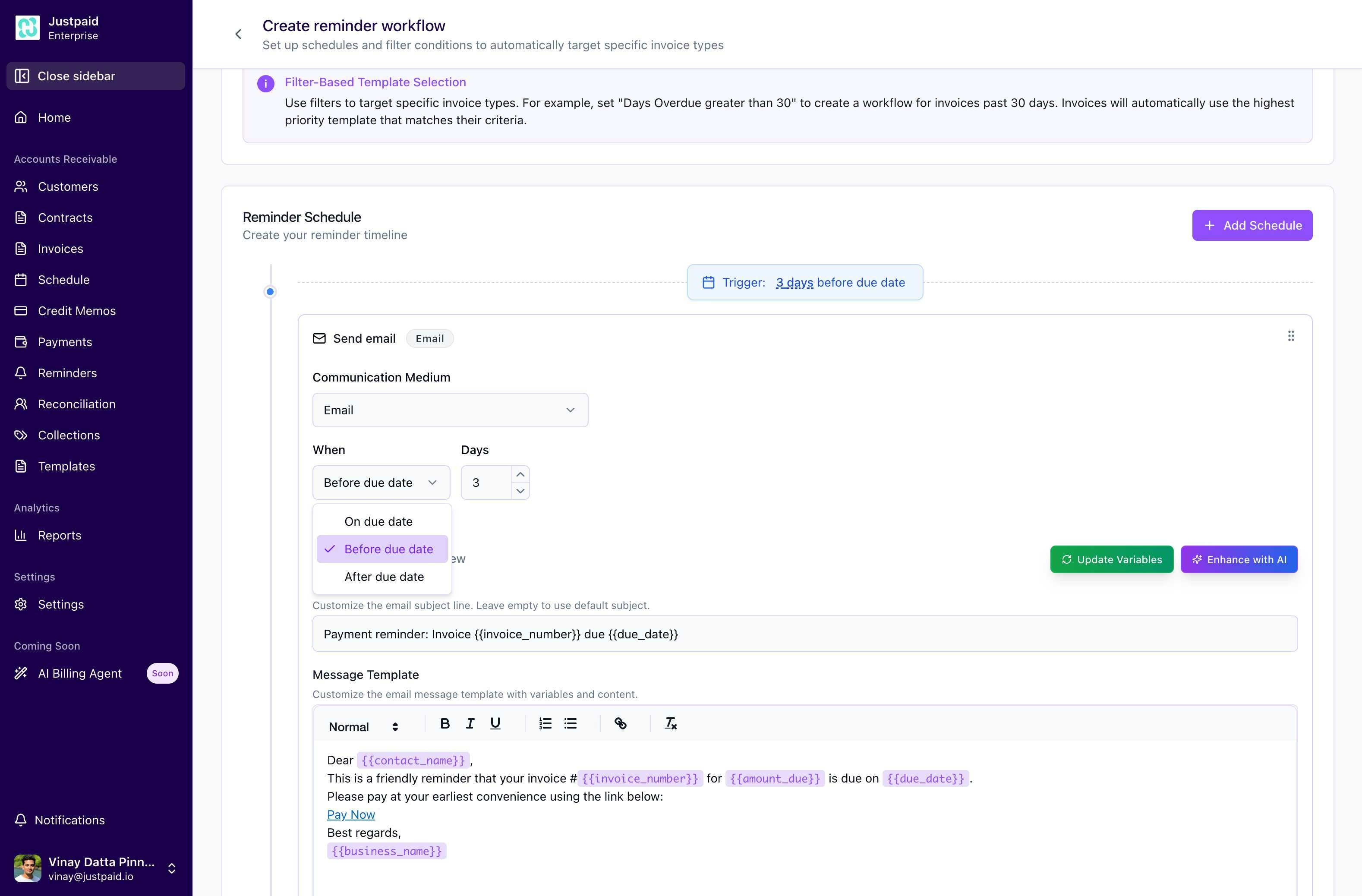Image resolution: width=1362 pixels, height=896 pixels.
Task: Click the Enhance with AI button
Action: tap(1239, 559)
